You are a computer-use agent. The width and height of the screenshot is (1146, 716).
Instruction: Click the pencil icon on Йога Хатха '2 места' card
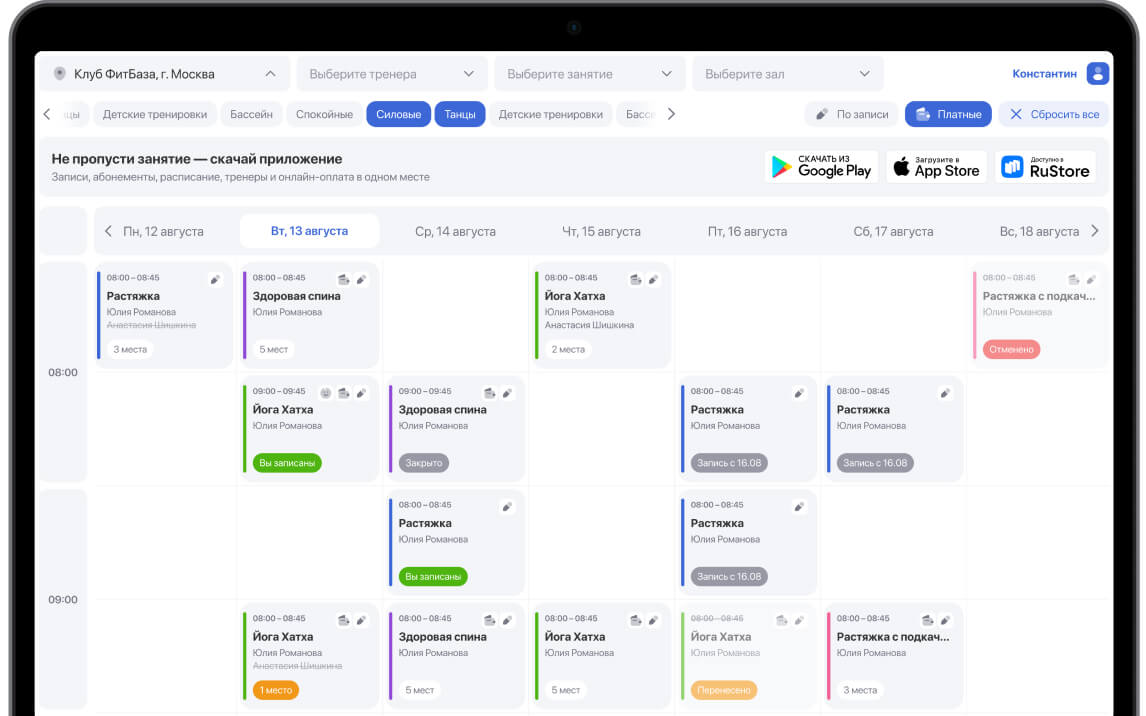pyautogui.click(x=653, y=279)
